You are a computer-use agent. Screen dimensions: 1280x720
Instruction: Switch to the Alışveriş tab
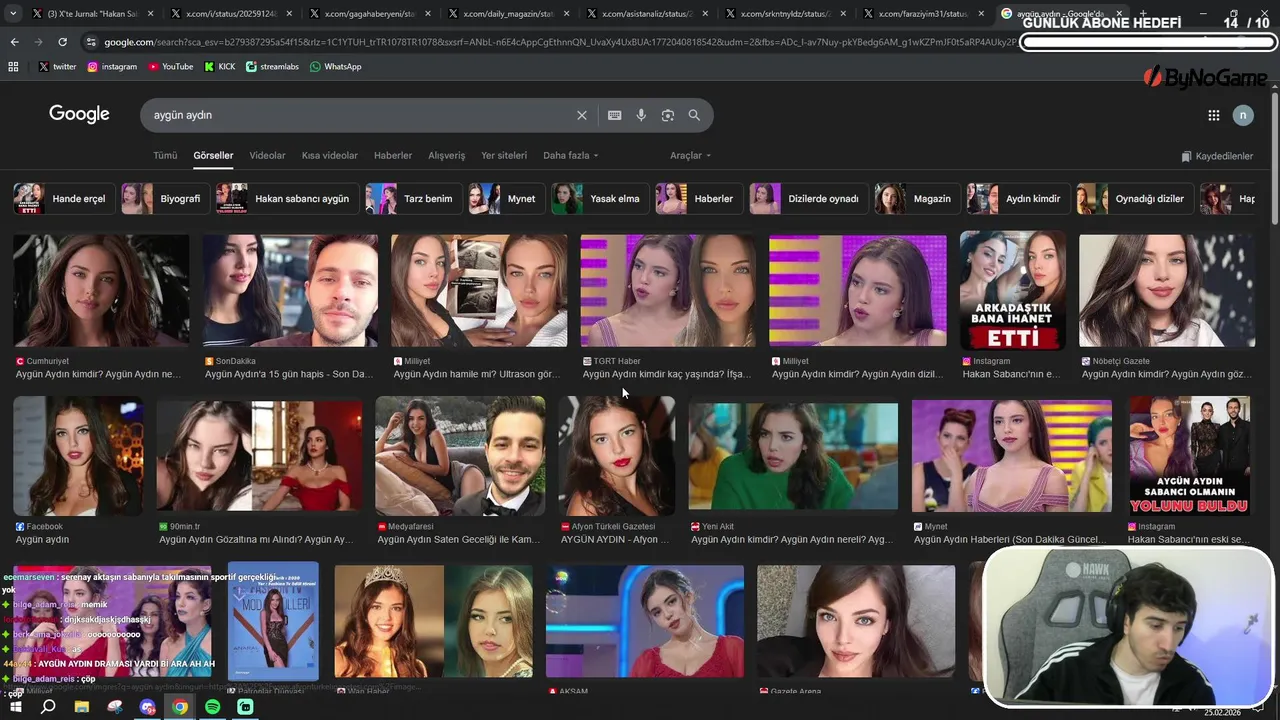(447, 155)
